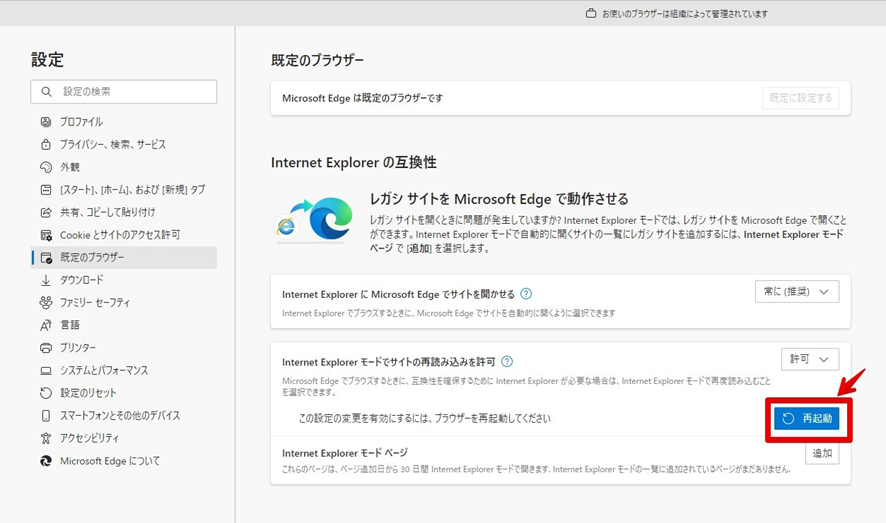The width and height of the screenshot is (886, 523).
Task: Click the blue 再起動 button
Action: pyautogui.click(x=807, y=419)
